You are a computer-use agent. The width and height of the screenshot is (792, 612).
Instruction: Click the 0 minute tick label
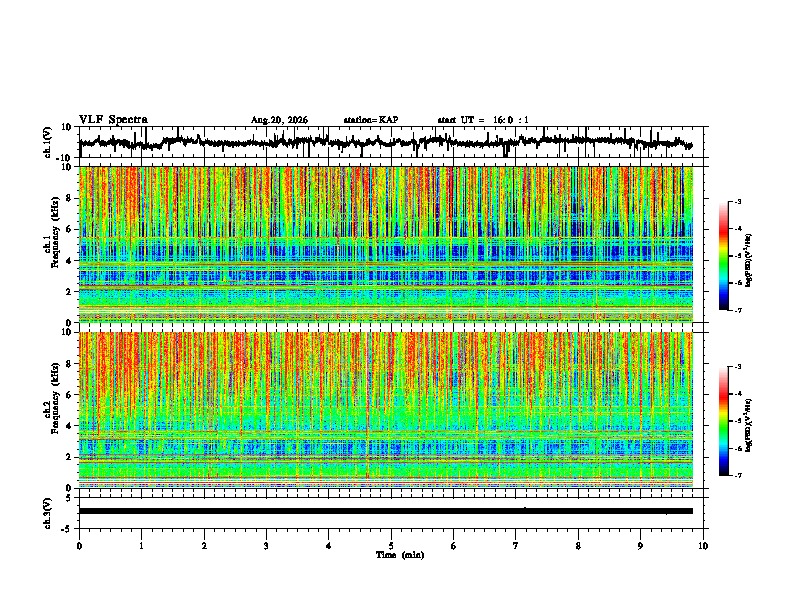79,546
